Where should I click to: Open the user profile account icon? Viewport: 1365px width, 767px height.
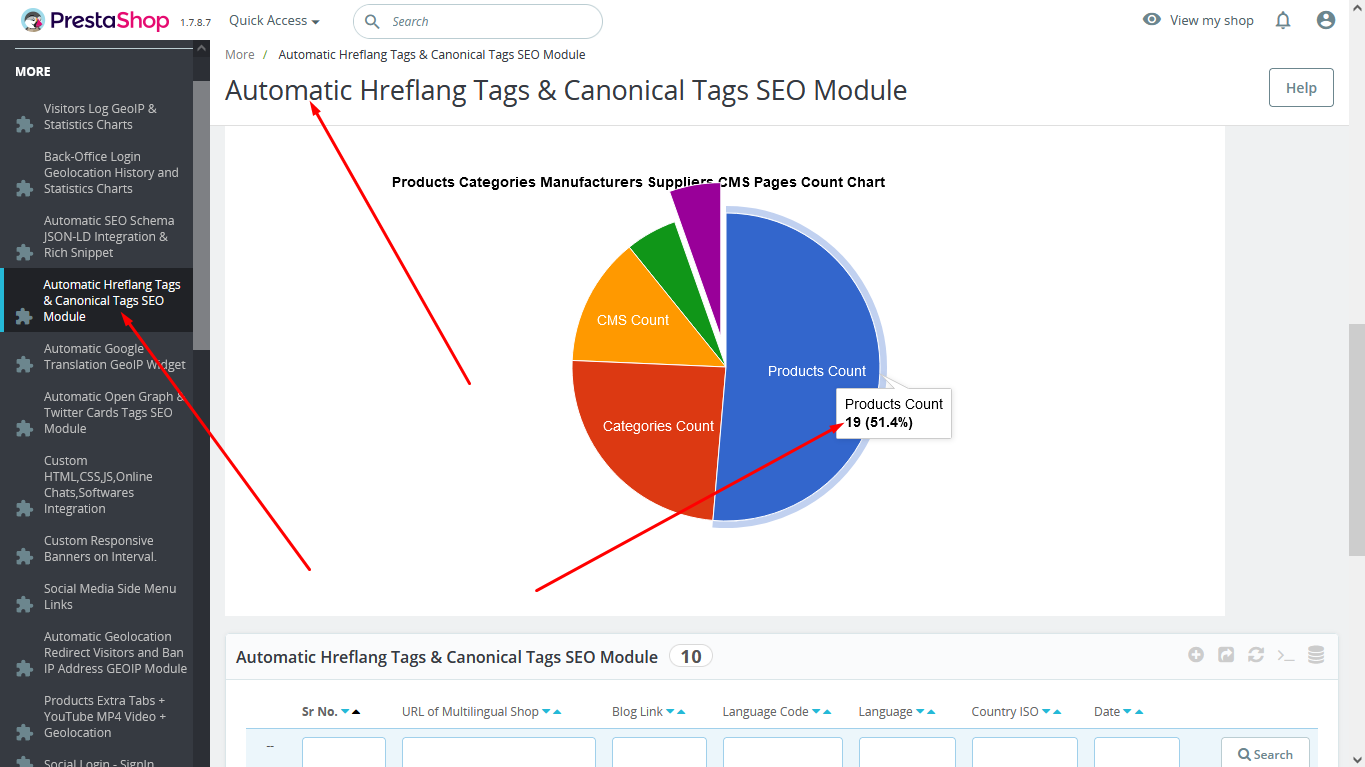tap(1326, 20)
